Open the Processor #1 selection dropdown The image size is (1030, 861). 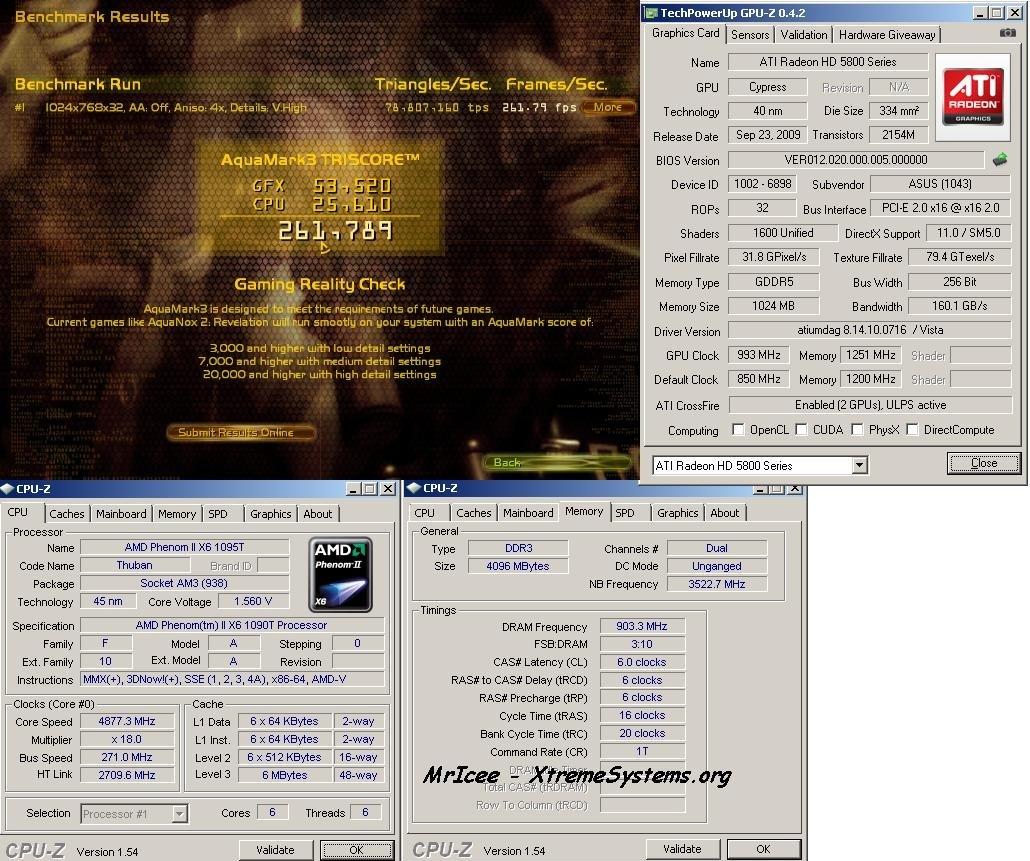tap(179, 814)
